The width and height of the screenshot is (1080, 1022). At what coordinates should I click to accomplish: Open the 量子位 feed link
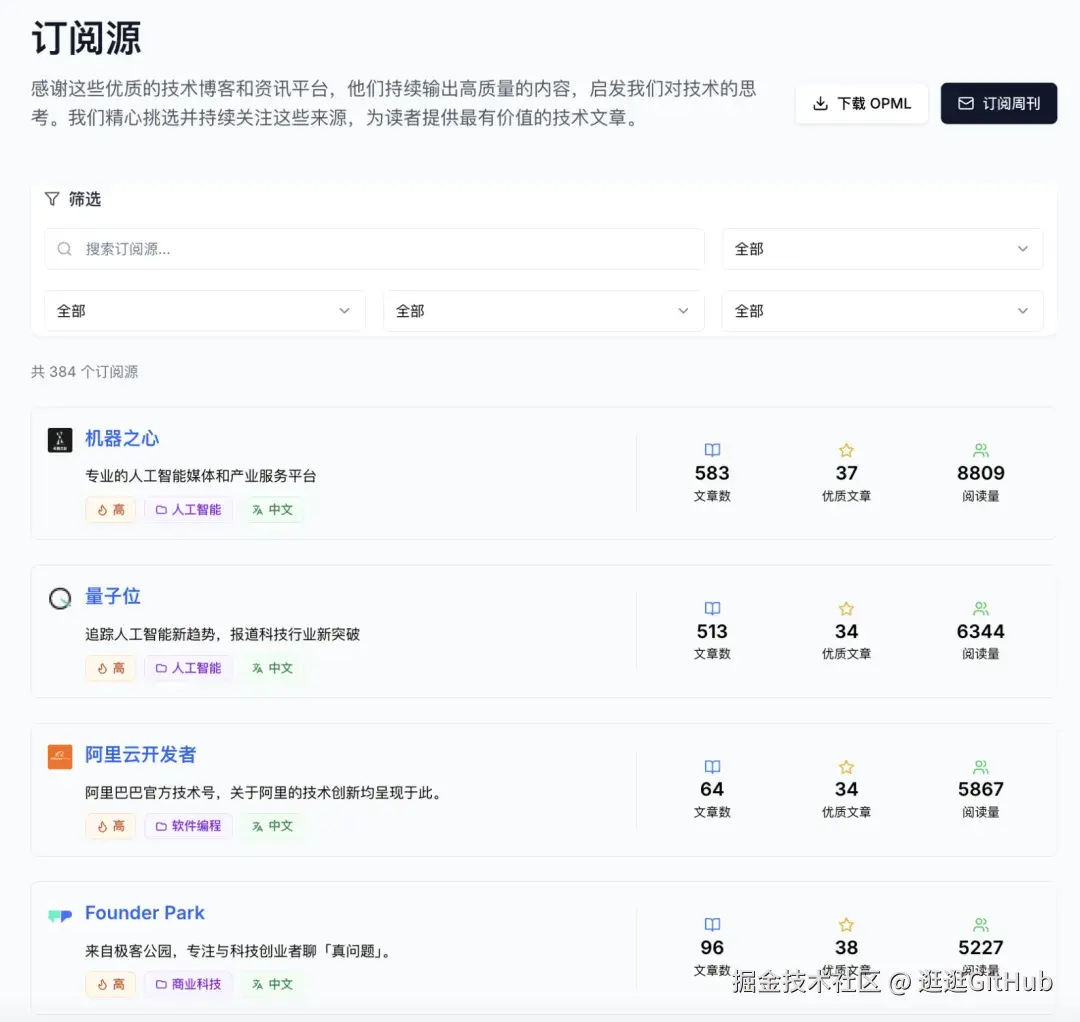click(x=112, y=596)
